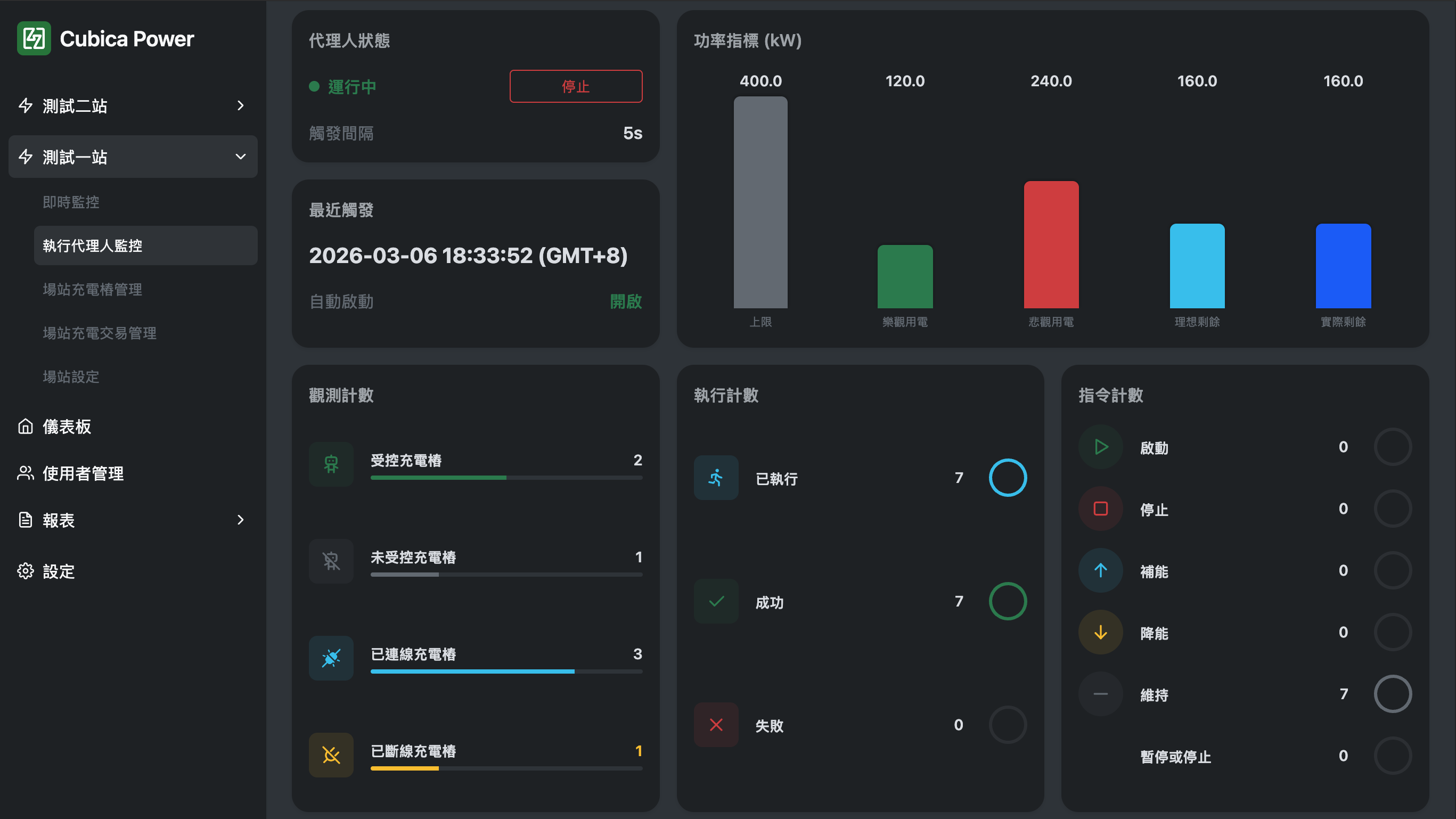Open 場站充電樁管理 in the sidebar

[x=93, y=289]
